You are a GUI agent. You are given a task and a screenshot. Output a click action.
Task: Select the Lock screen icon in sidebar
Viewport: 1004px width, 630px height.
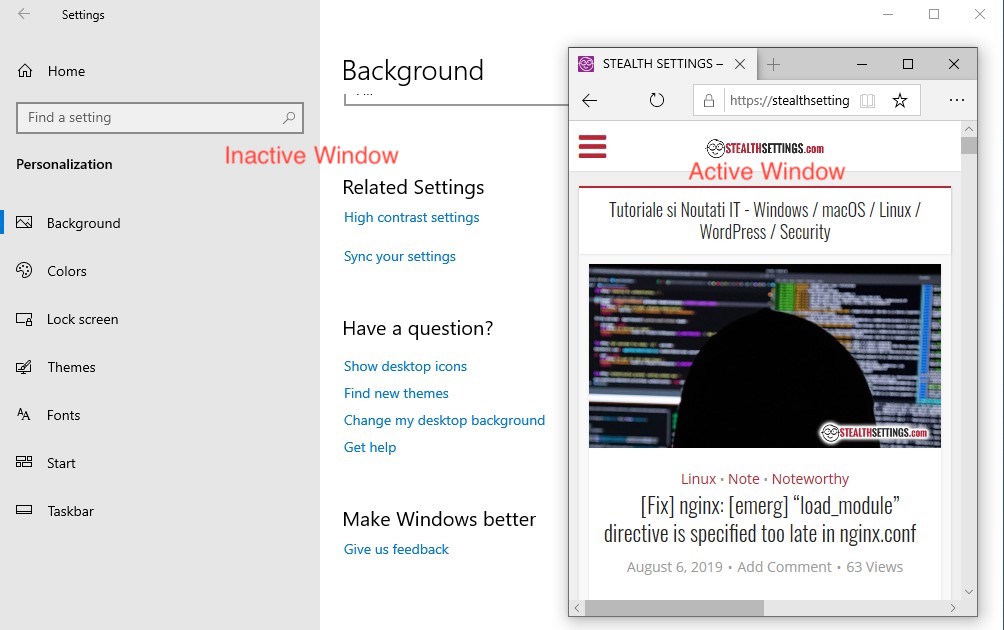24,319
